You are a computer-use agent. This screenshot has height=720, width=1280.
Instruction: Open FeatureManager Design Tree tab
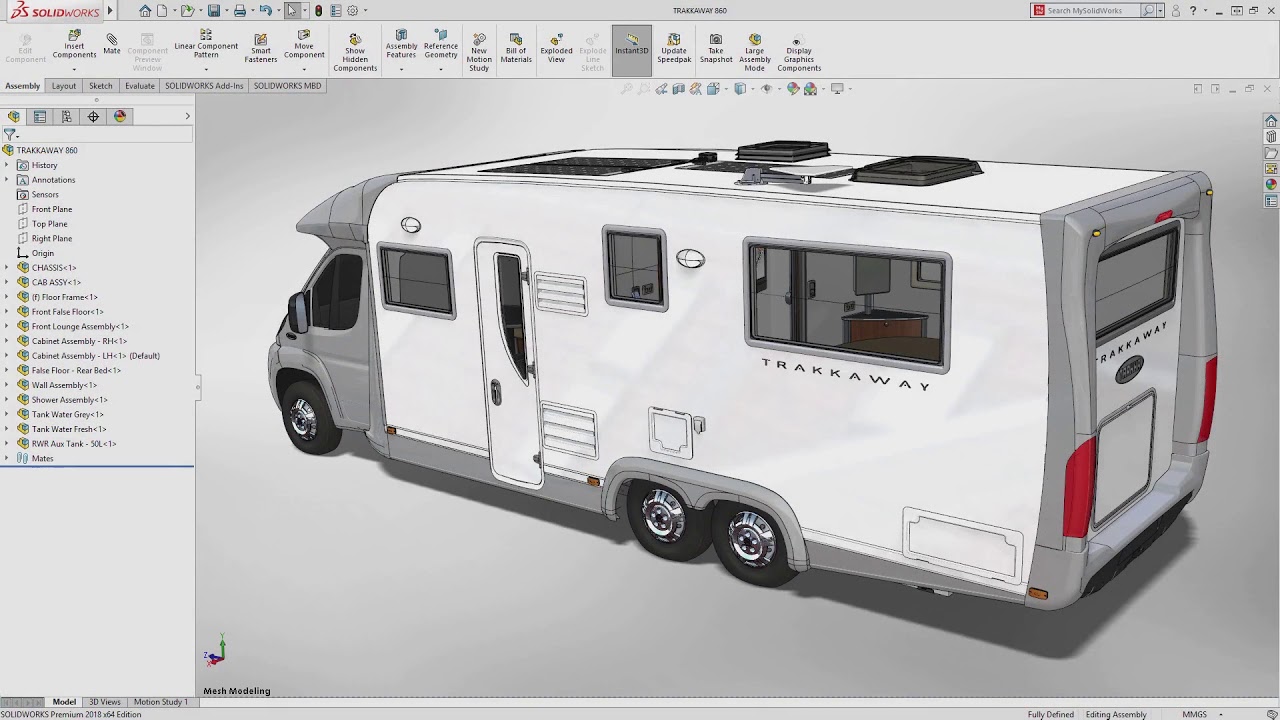pyautogui.click(x=14, y=116)
